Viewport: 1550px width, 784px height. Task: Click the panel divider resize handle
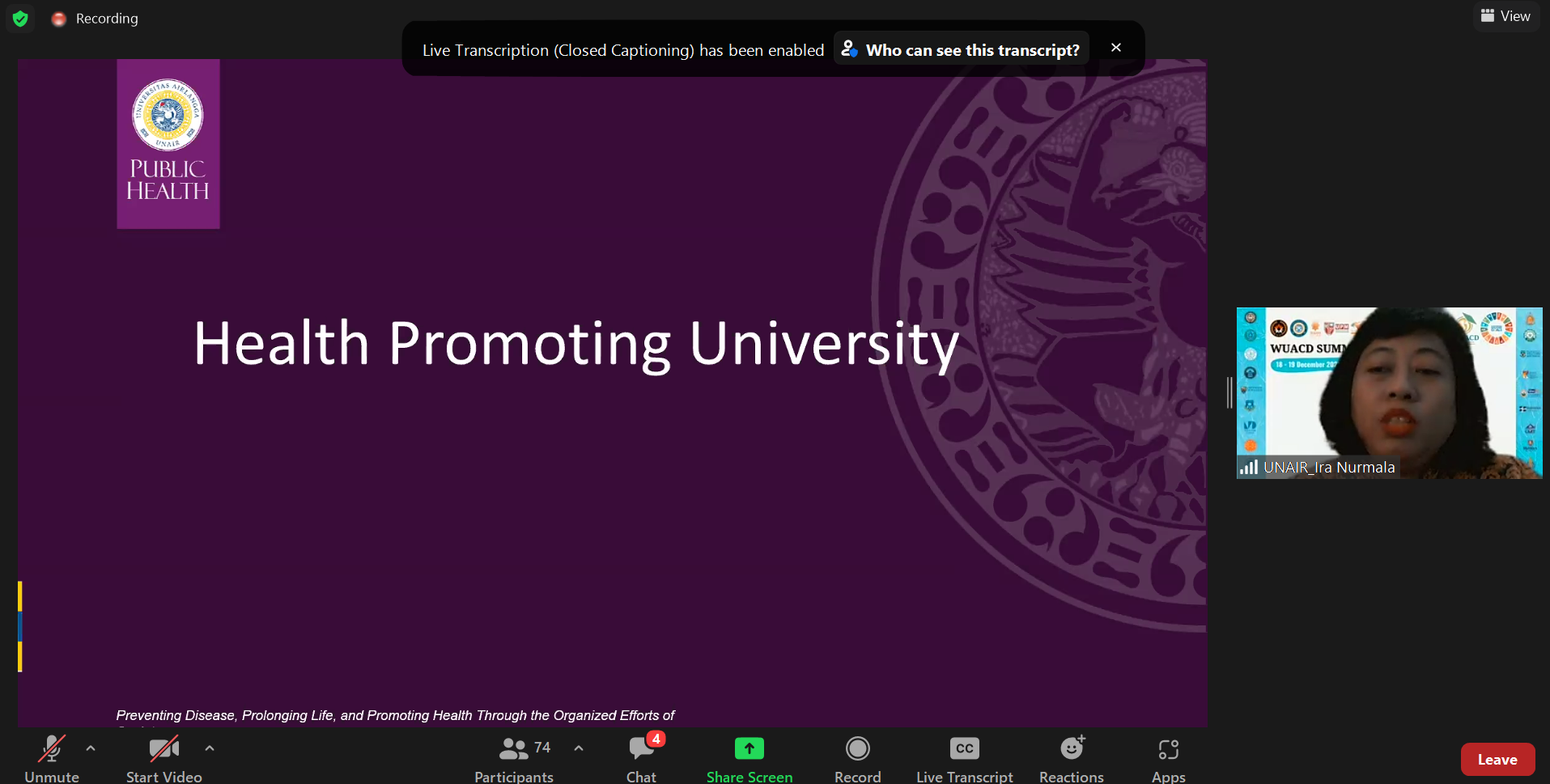(1229, 392)
